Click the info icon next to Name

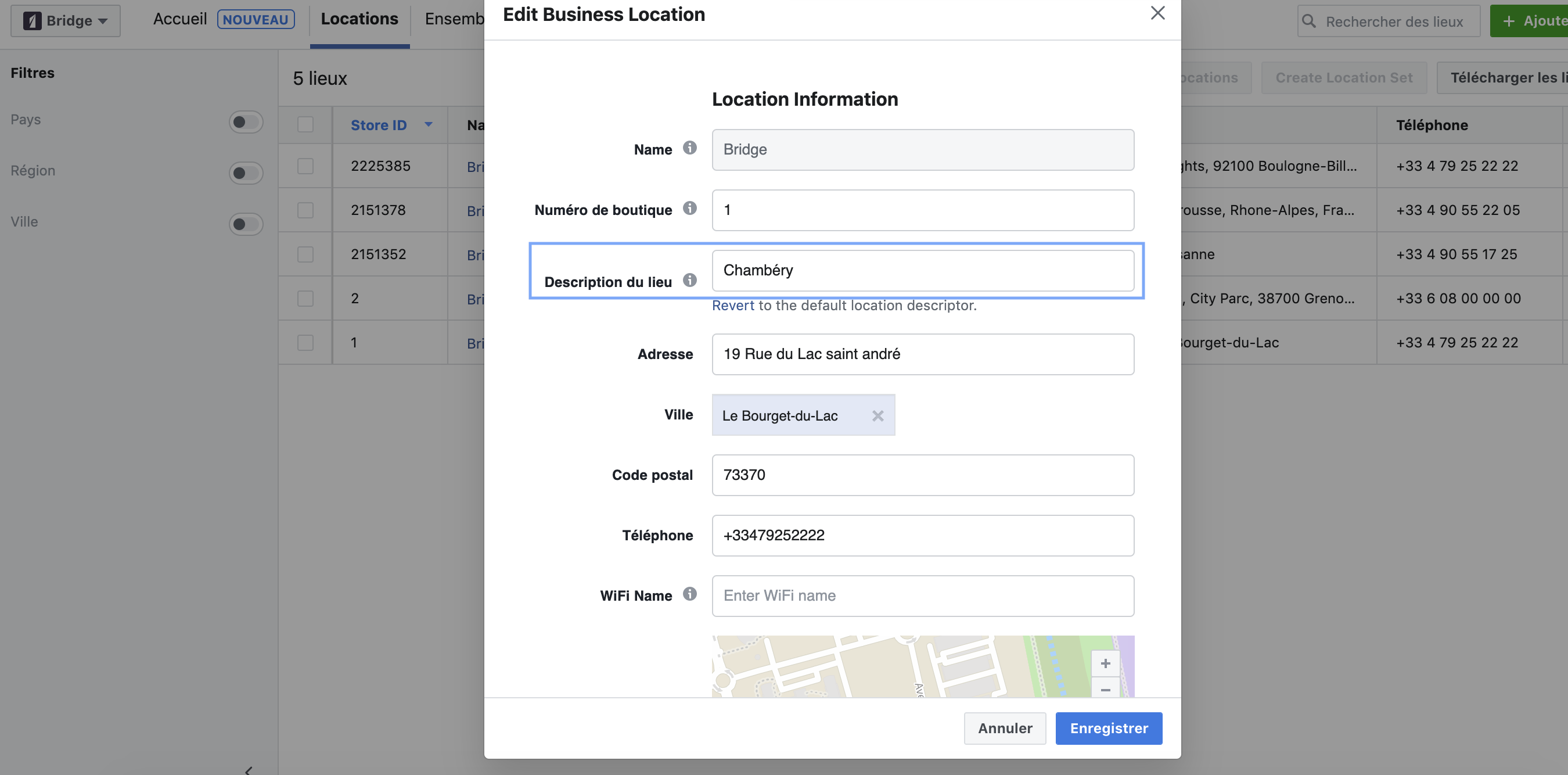pos(689,148)
